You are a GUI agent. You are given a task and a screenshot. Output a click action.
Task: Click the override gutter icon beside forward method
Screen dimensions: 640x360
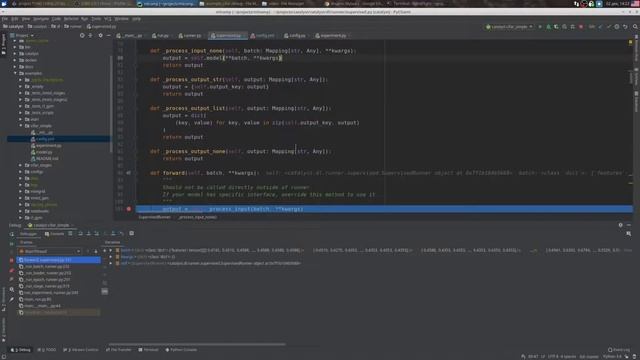pyautogui.click(x=129, y=173)
